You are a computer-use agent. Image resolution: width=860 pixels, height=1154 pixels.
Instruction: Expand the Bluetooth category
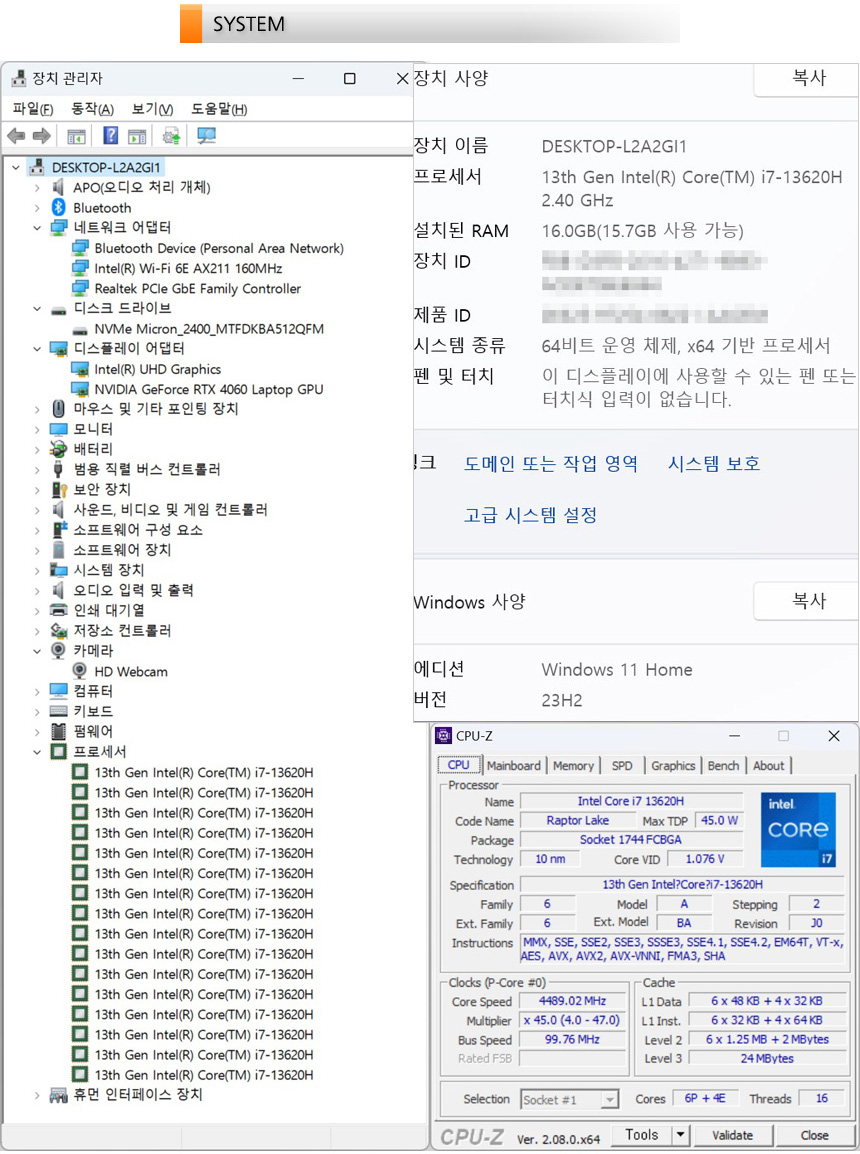coord(37,208)
